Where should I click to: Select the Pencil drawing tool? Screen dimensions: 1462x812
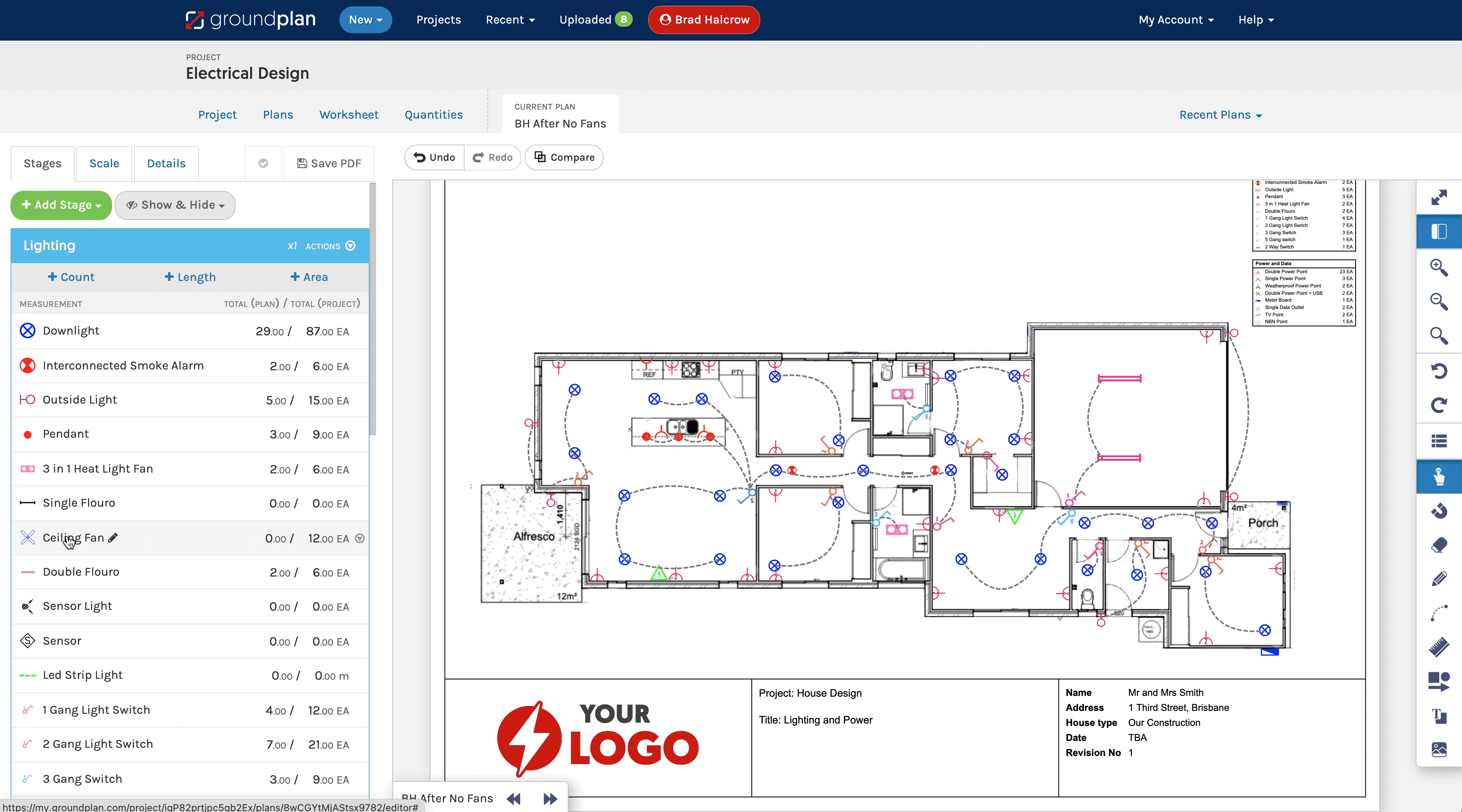tap(1440, 579)
